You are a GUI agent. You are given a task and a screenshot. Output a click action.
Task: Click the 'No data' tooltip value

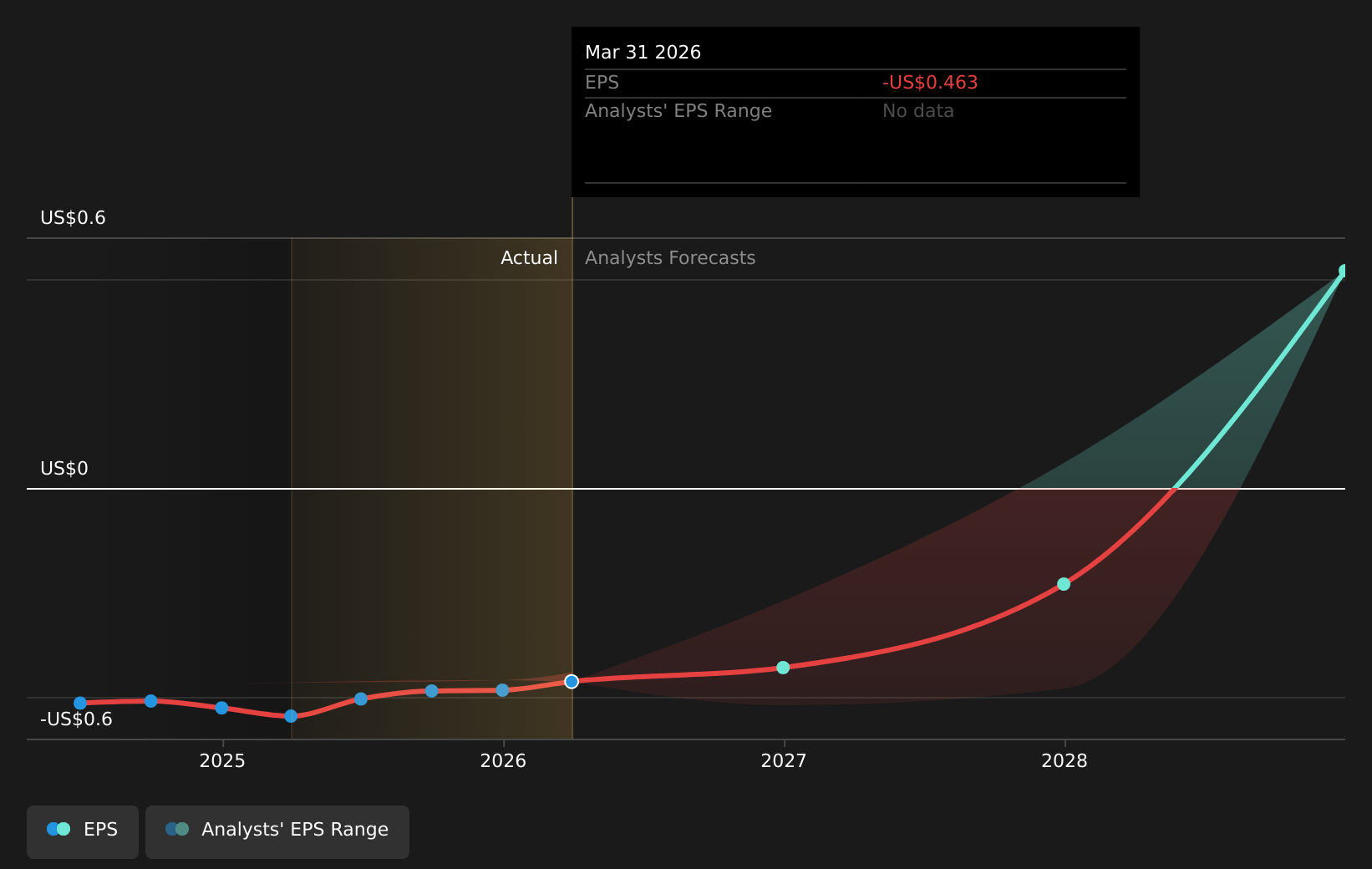click(918, 111)
